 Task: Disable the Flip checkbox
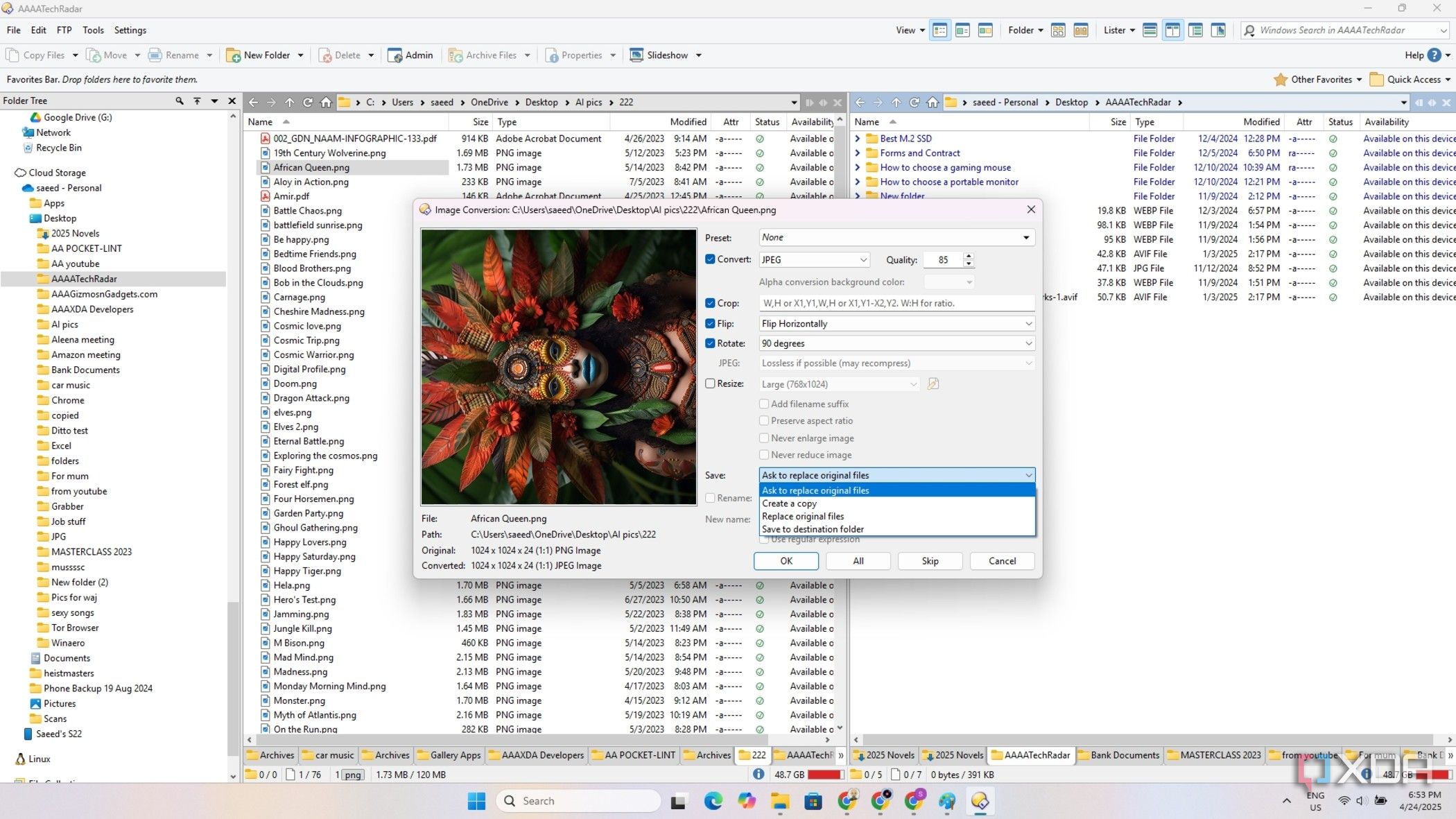(x=710, y=323)
